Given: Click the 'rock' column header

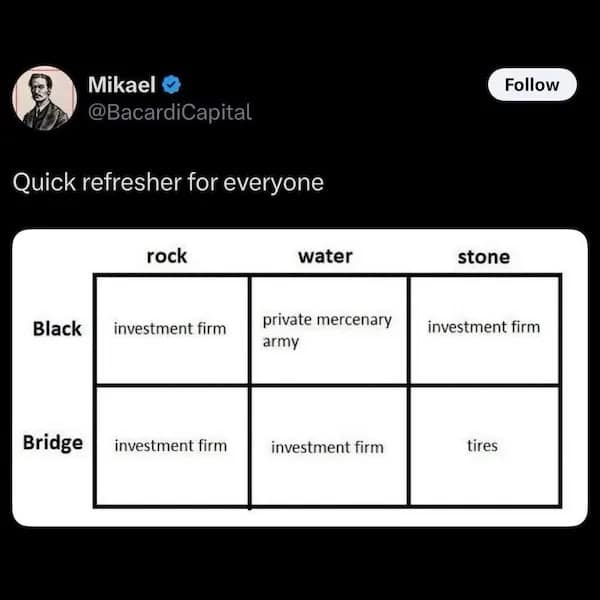Looking at the screenshot, I should [167, 257].
